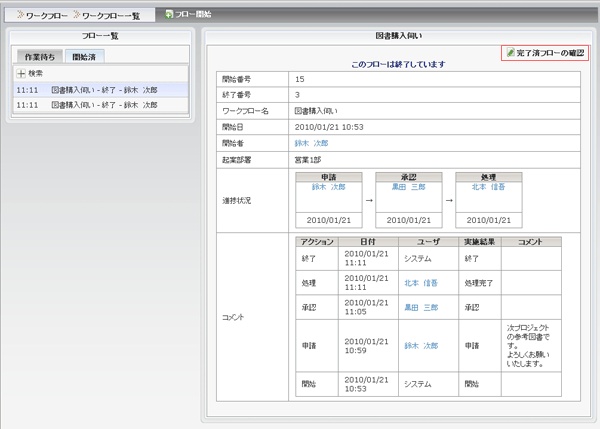The height and width of the screenshot is (429, 600).
Task: Select the highlighted 図書購入伺い flow row
Action: (101, 90)
